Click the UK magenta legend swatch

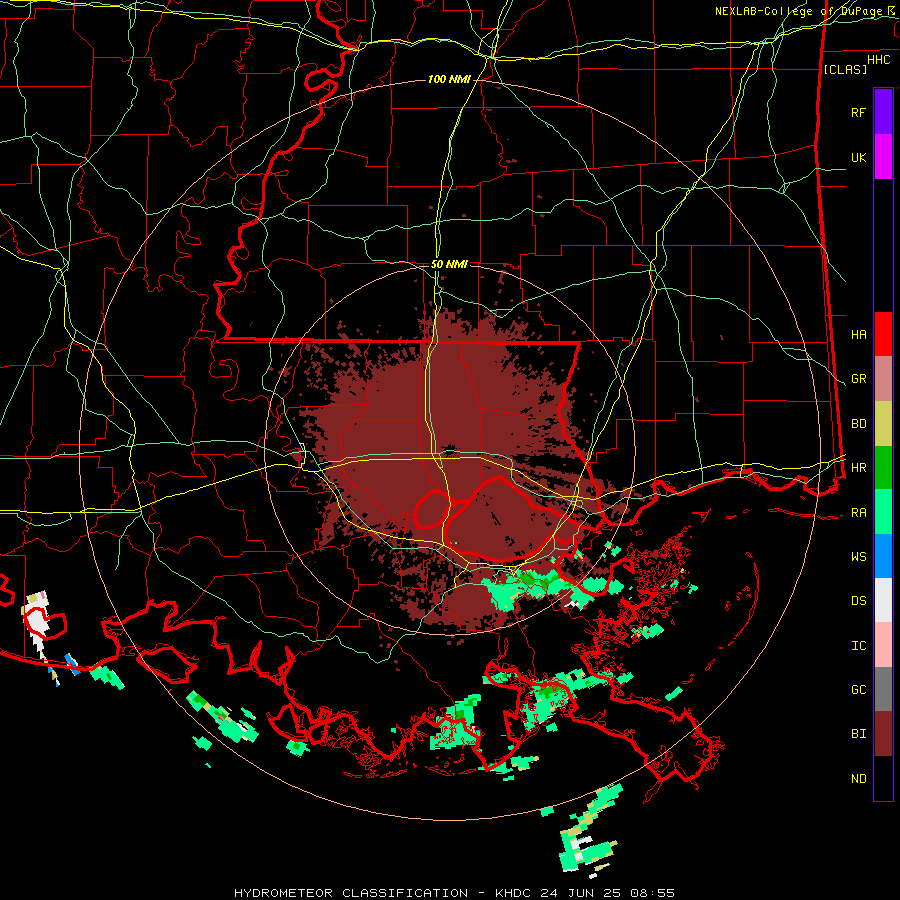coord(883,157)
